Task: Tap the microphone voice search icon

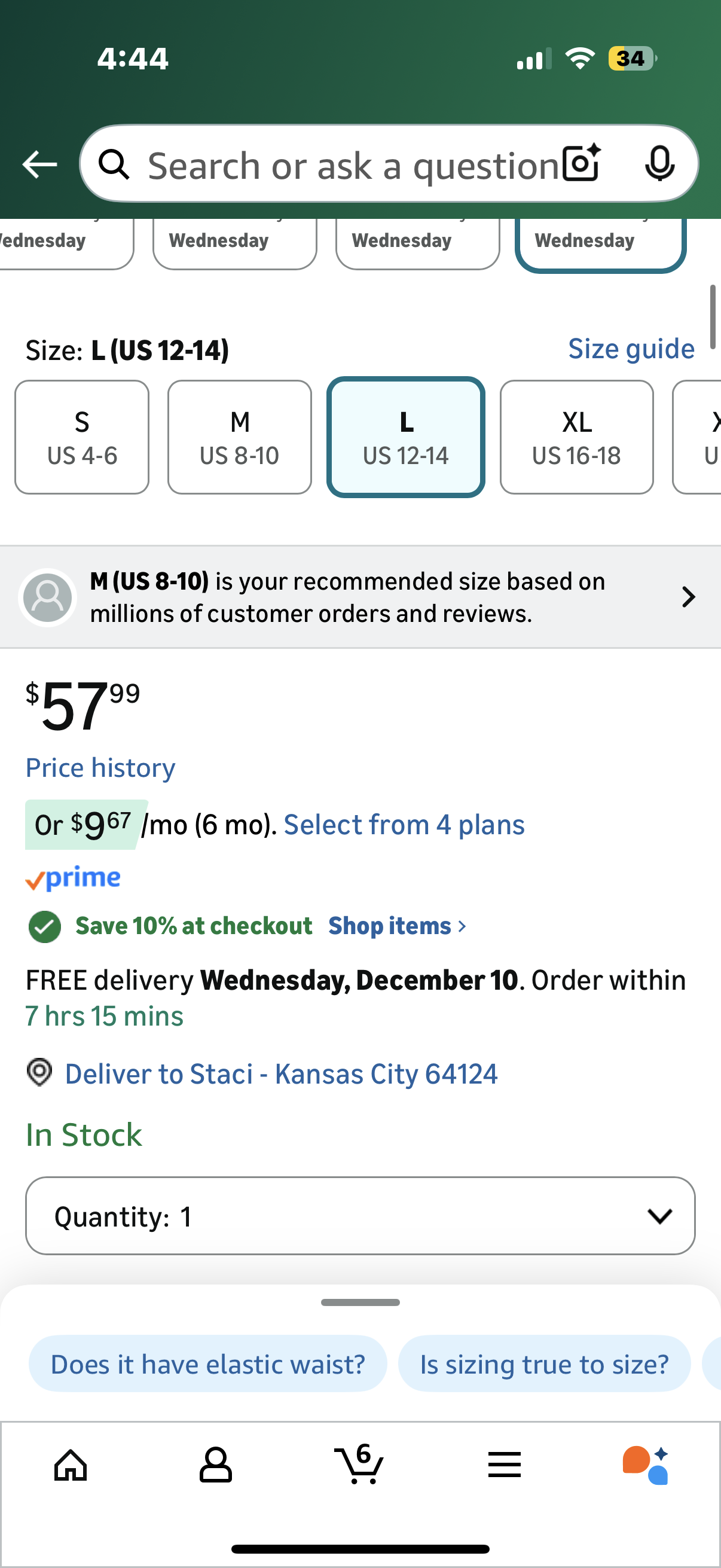Action: pos(659,163)
